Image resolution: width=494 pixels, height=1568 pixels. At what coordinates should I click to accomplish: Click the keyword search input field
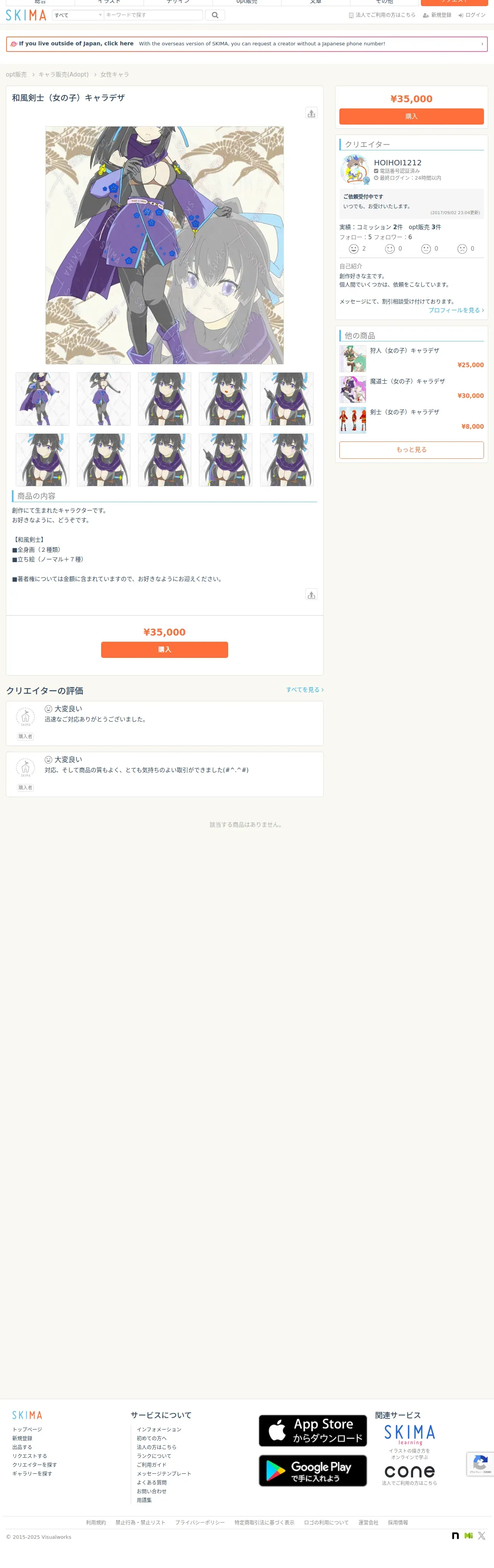154,15
